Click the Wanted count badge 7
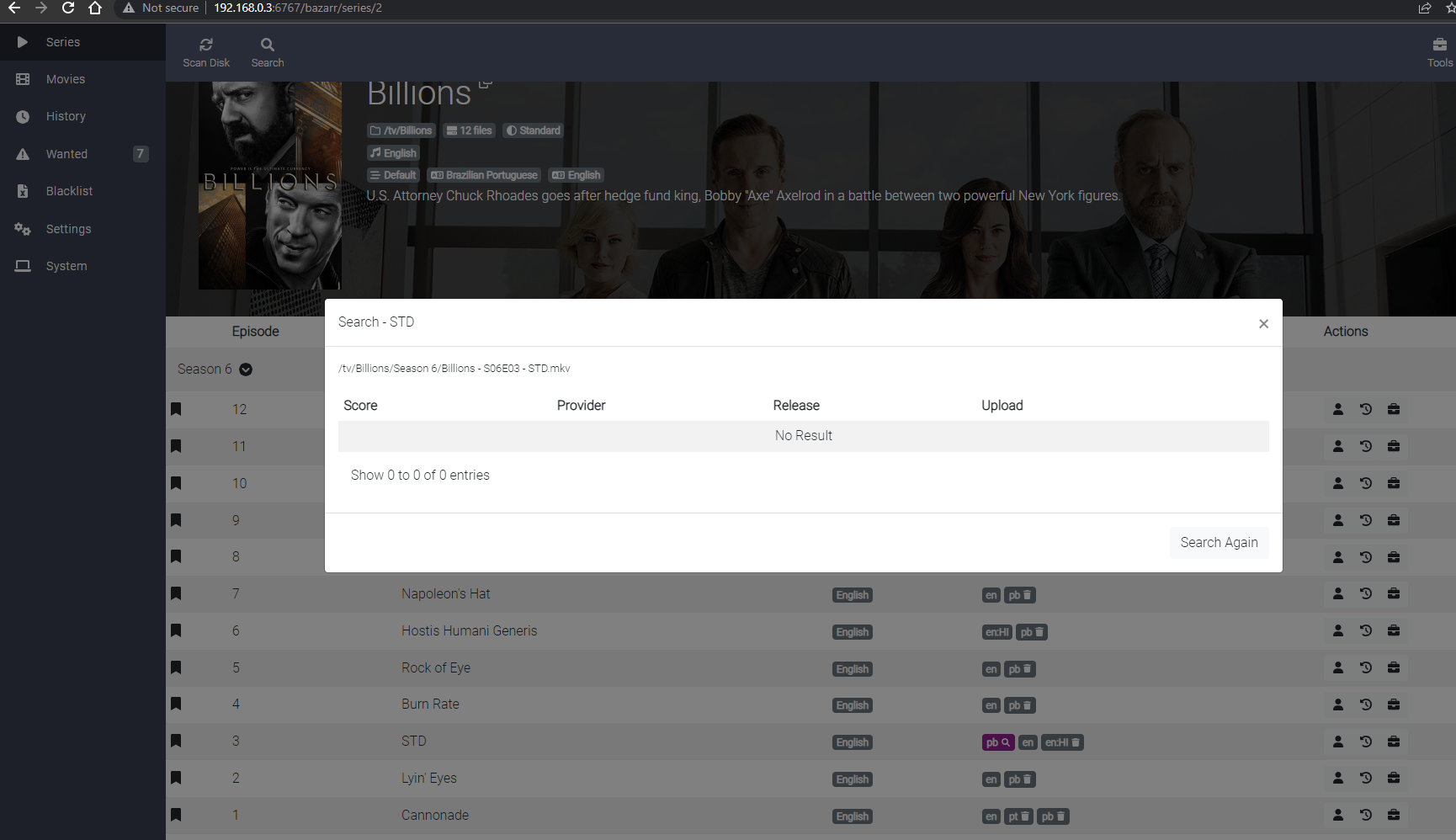The width and height of the screenshot is (1456, 840). point(141,154)
